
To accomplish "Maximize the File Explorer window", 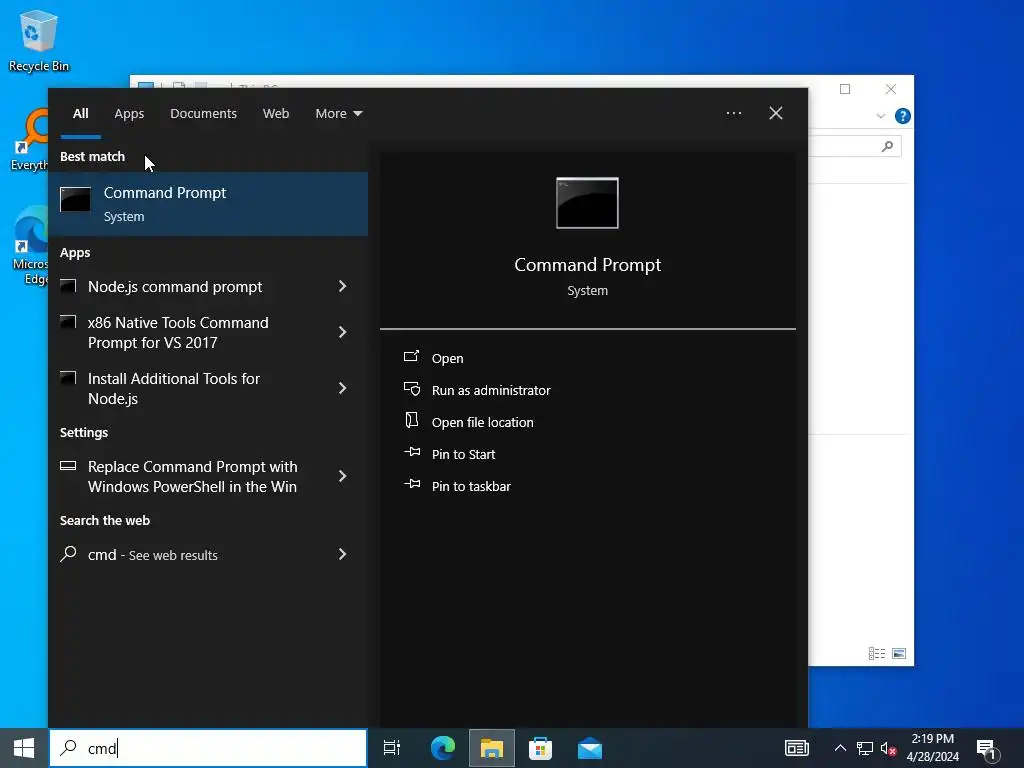I will [x=845, y=89].
